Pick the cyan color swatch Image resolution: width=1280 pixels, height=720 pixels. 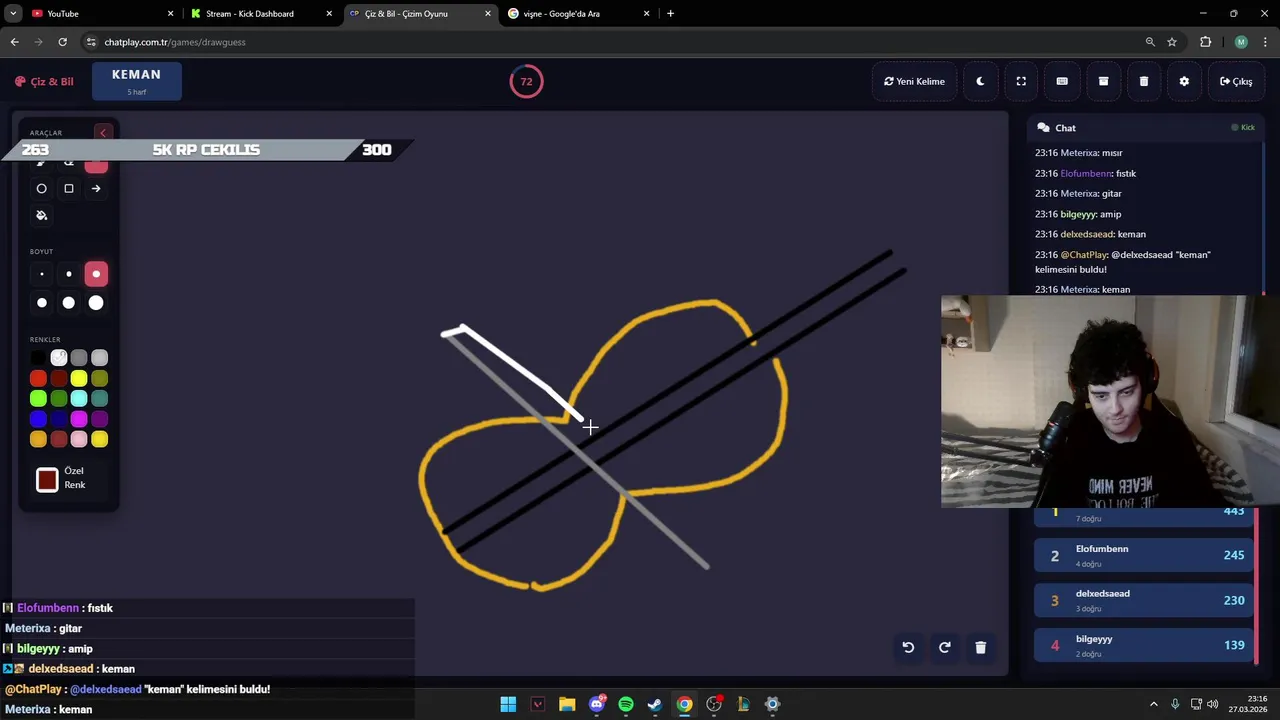[x=79, y=399]
